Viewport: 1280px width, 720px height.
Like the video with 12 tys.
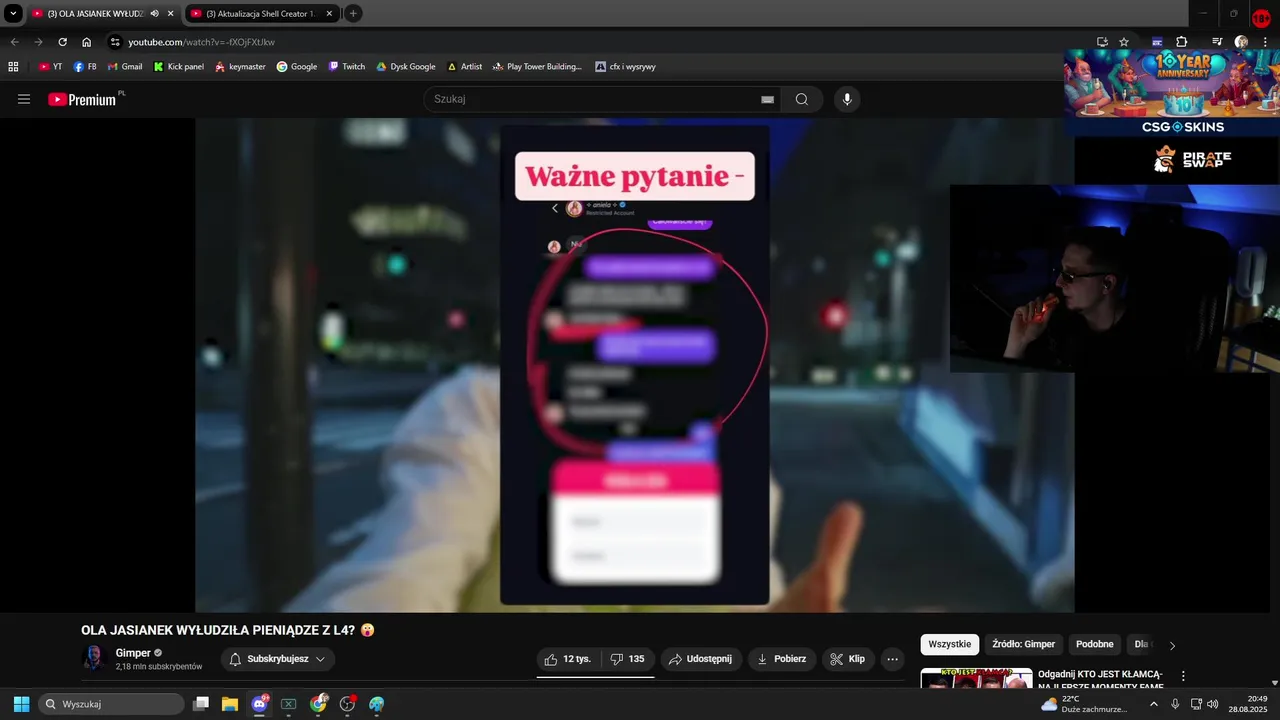568,659
